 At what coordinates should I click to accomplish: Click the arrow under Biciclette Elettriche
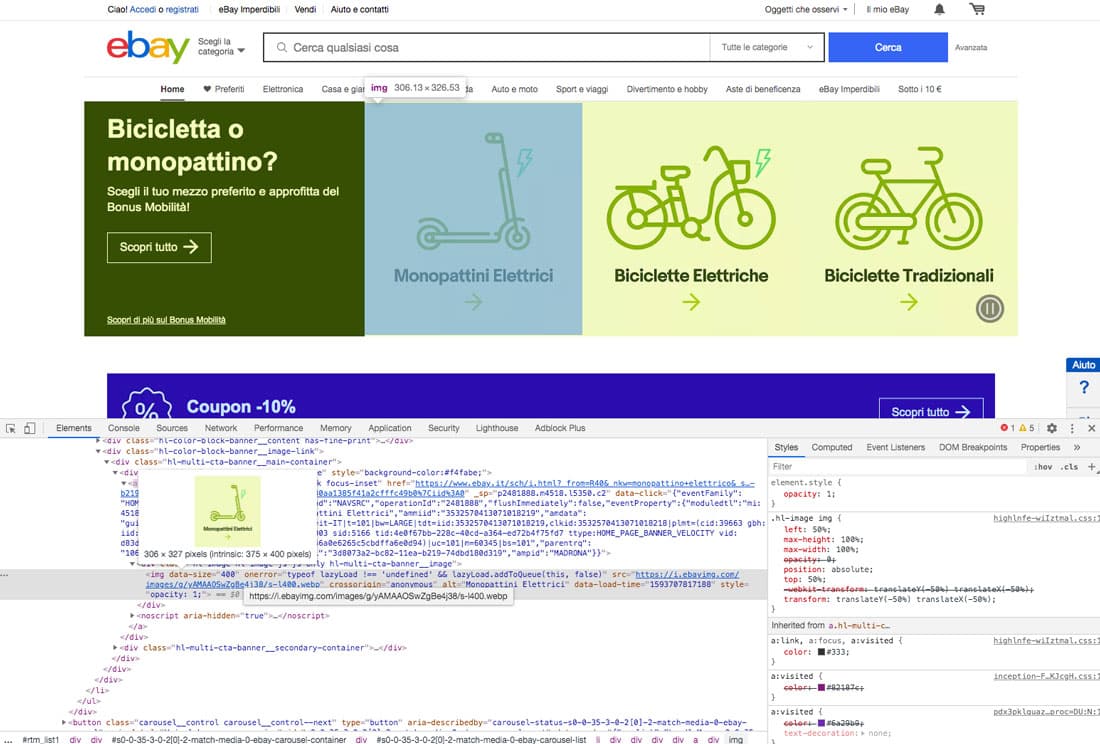coord(691,302)
